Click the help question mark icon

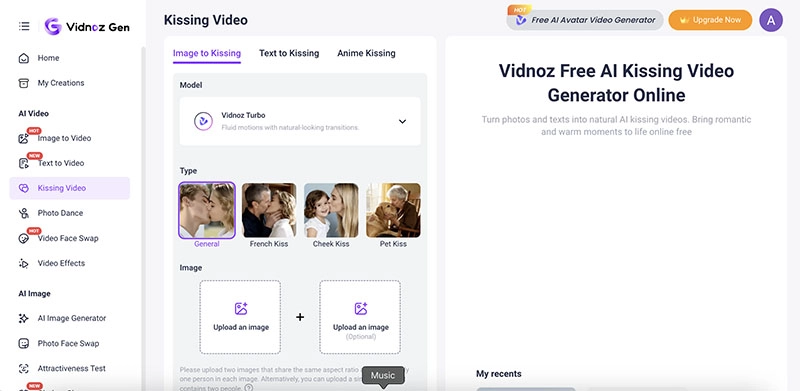click(249, 388)
